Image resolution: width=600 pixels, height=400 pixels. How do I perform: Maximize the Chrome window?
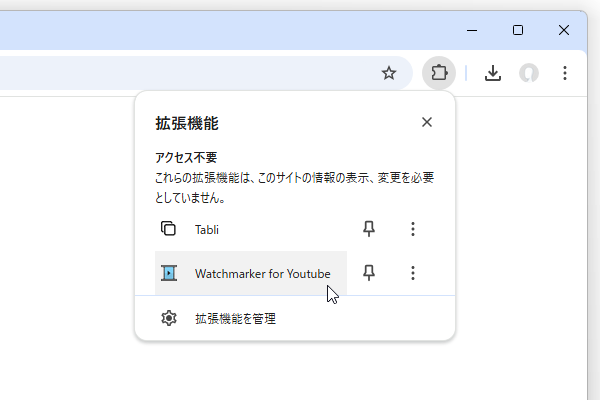pyautogui.click(x=518, y=30)
